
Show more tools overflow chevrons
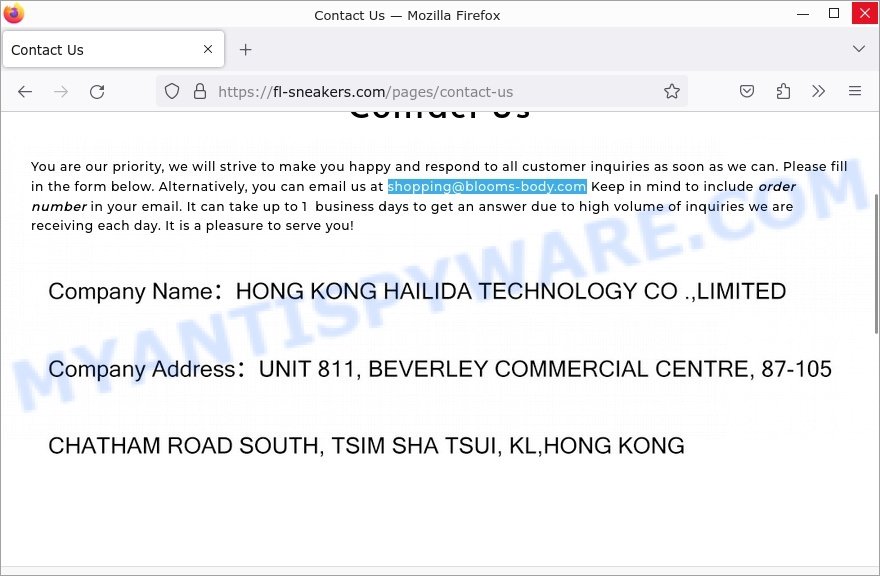(x=818, y=91)
